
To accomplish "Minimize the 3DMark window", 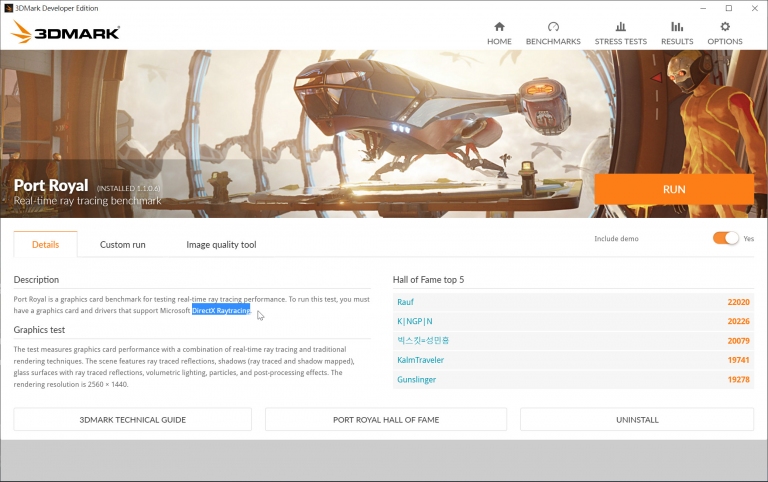I will click(x=703, y=8).
